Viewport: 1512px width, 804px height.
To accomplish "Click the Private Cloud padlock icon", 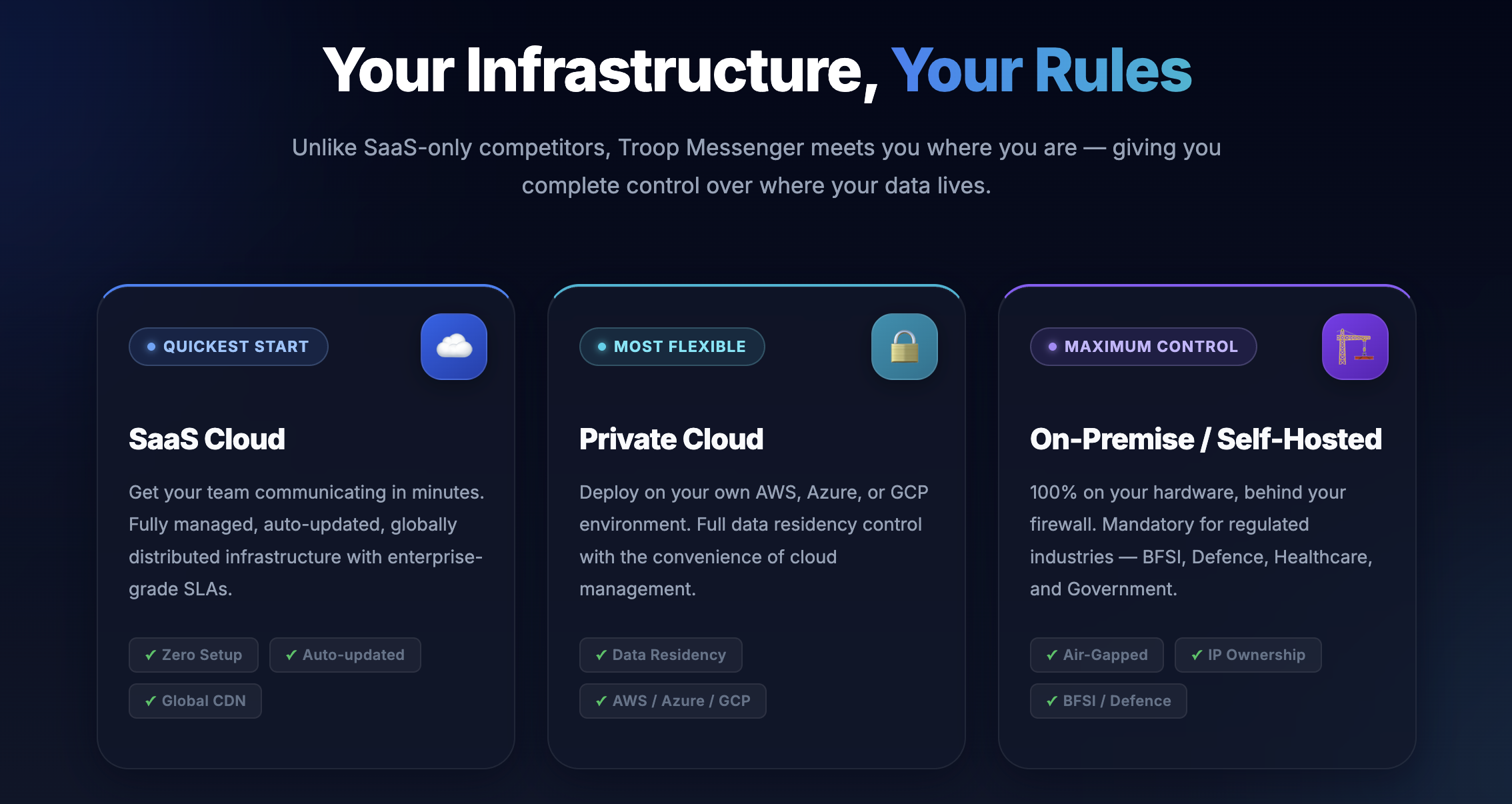I will coord(905,347).
